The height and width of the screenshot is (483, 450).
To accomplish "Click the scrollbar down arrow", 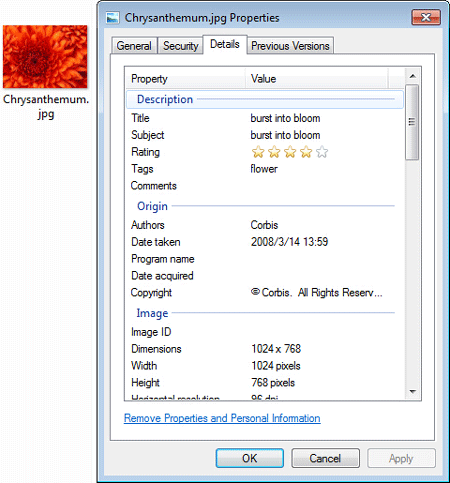I will tap(413, 392).
